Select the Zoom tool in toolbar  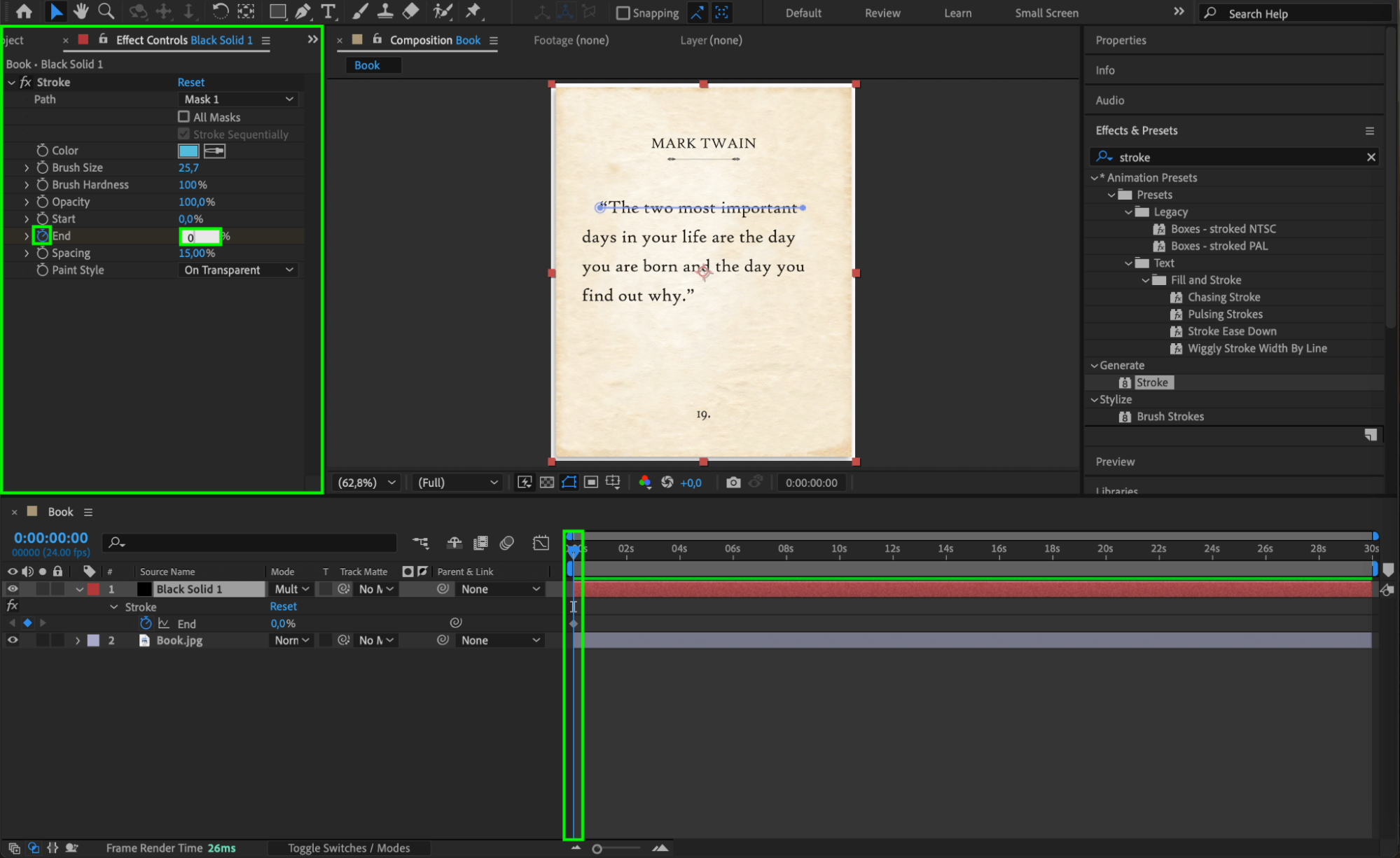(106, 11)
